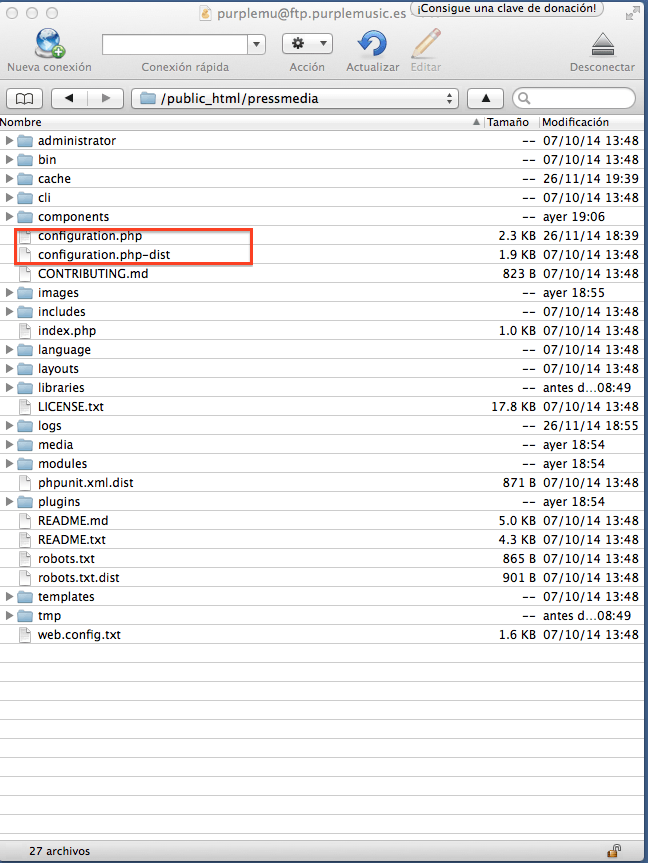Click the administrator folder icon

[25, 141]
